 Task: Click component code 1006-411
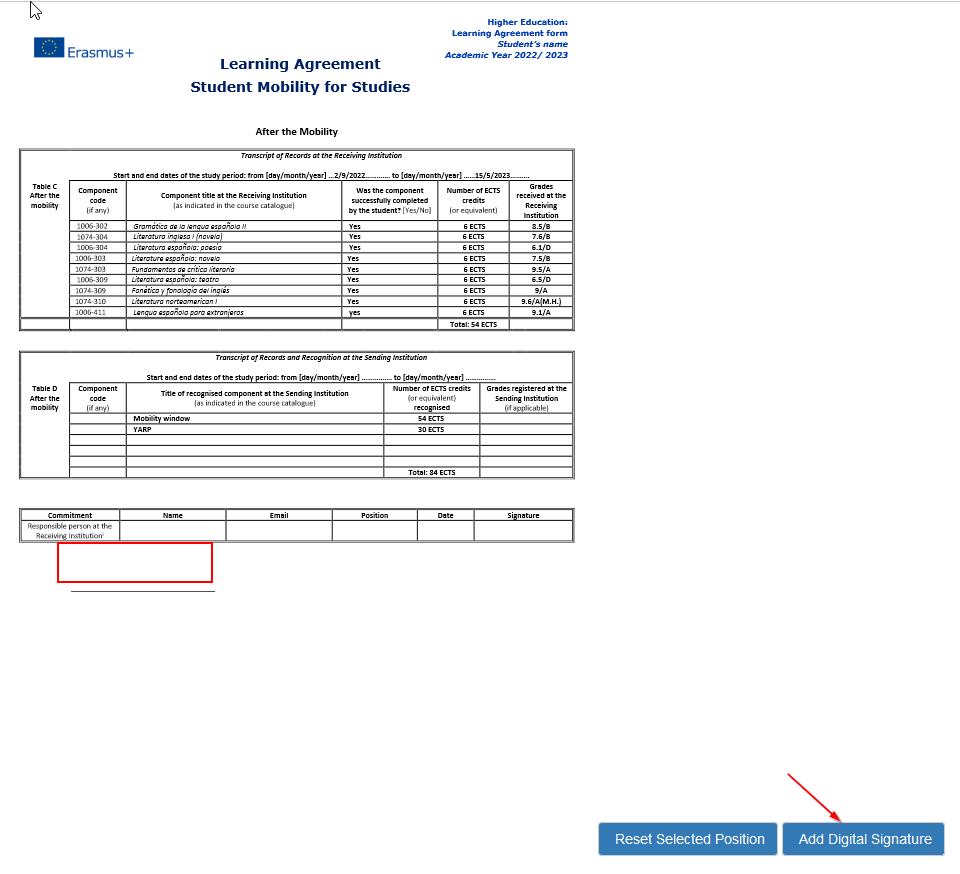pyautogui.click(x=91, y=313)
